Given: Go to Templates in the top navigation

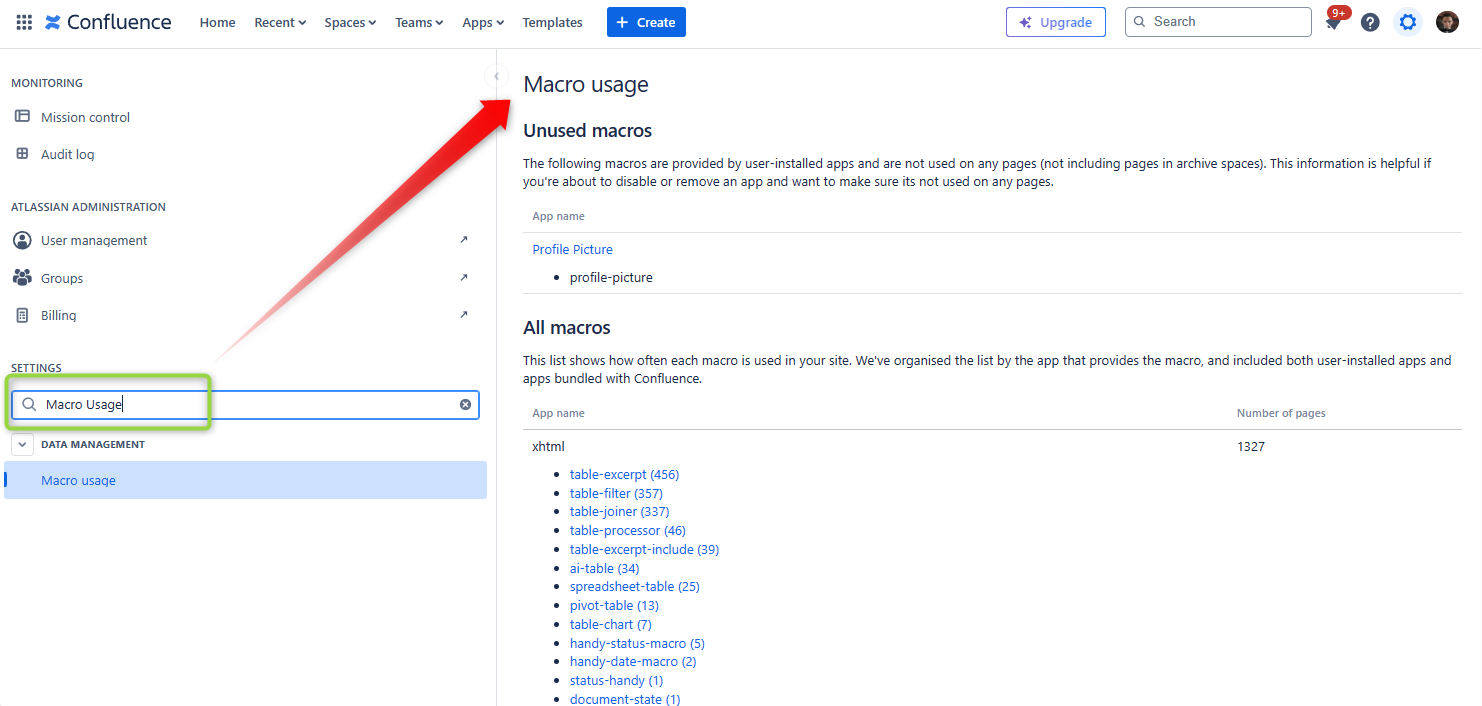Looking at the screenshot, I should [x=552, y=22].
